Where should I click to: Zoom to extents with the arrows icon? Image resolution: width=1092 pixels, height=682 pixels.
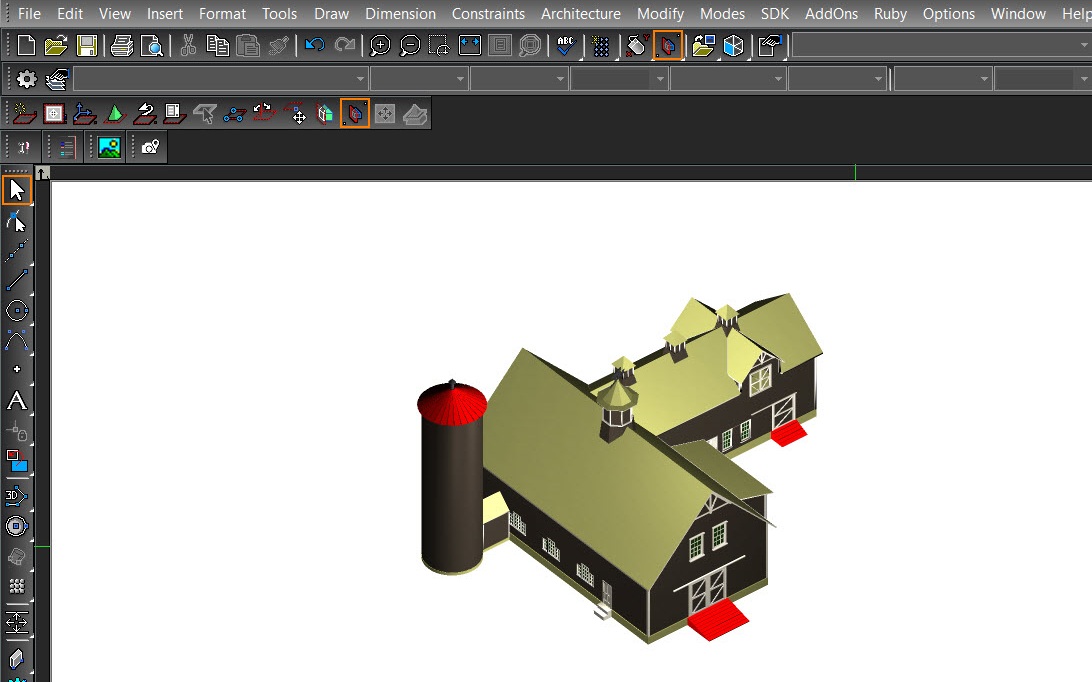point(470,46)
